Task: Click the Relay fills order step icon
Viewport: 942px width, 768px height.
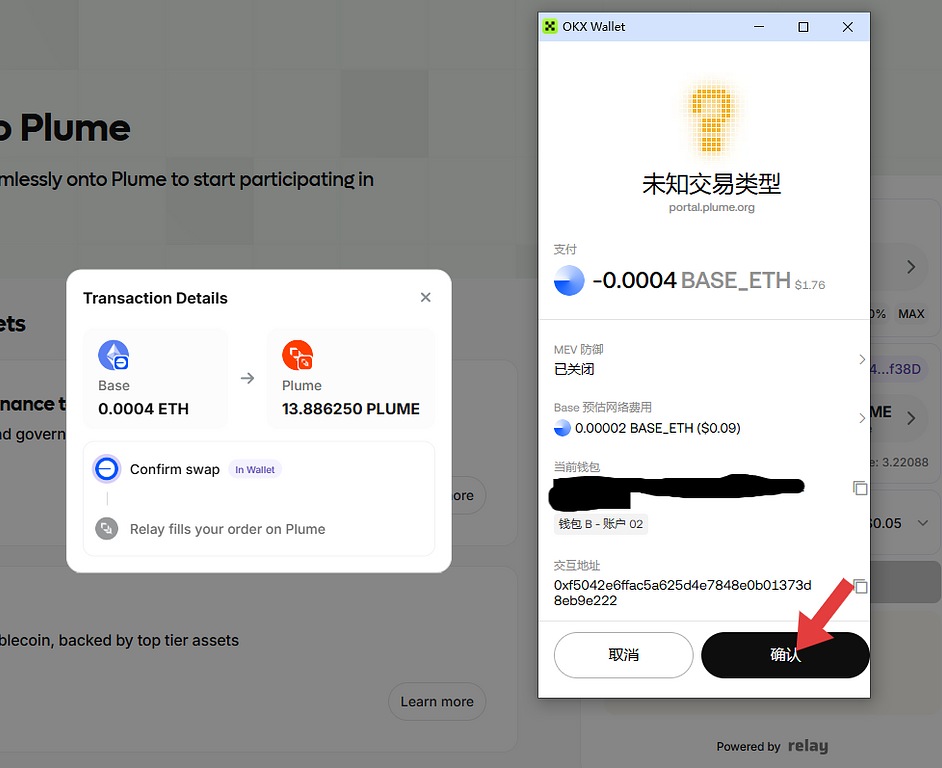Action: (x=107, y=529)
